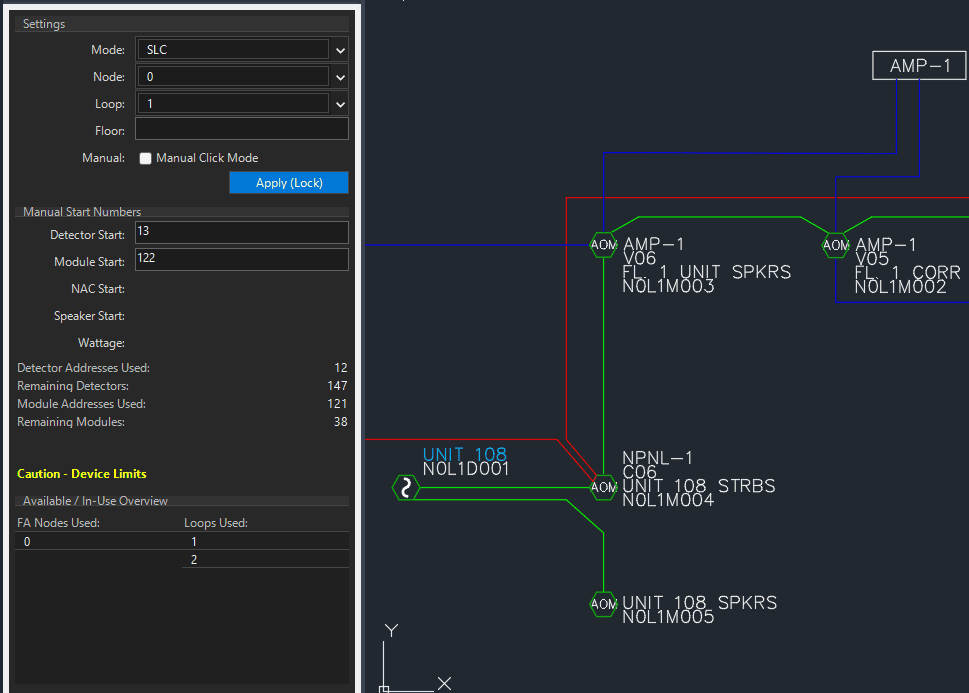This screenshot has width=969, height=693.
Task: Open the Mode dropdown arrow
Action: point(340,50)
